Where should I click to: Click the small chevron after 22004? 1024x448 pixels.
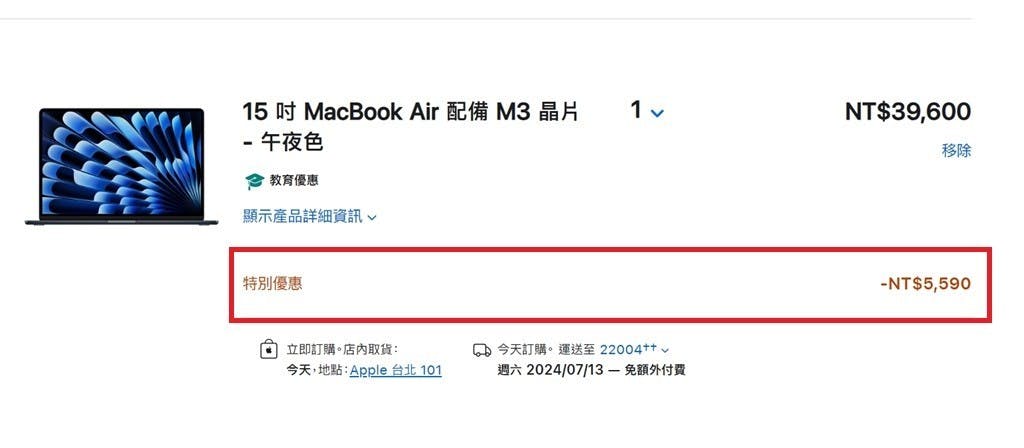(665, 351)
